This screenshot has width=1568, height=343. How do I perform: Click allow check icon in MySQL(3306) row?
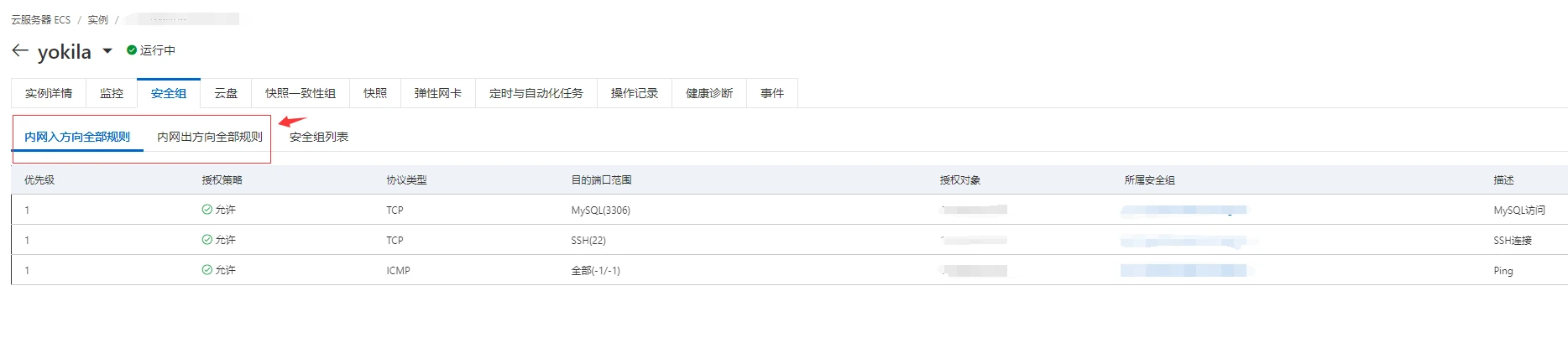(x=207, y=210)
